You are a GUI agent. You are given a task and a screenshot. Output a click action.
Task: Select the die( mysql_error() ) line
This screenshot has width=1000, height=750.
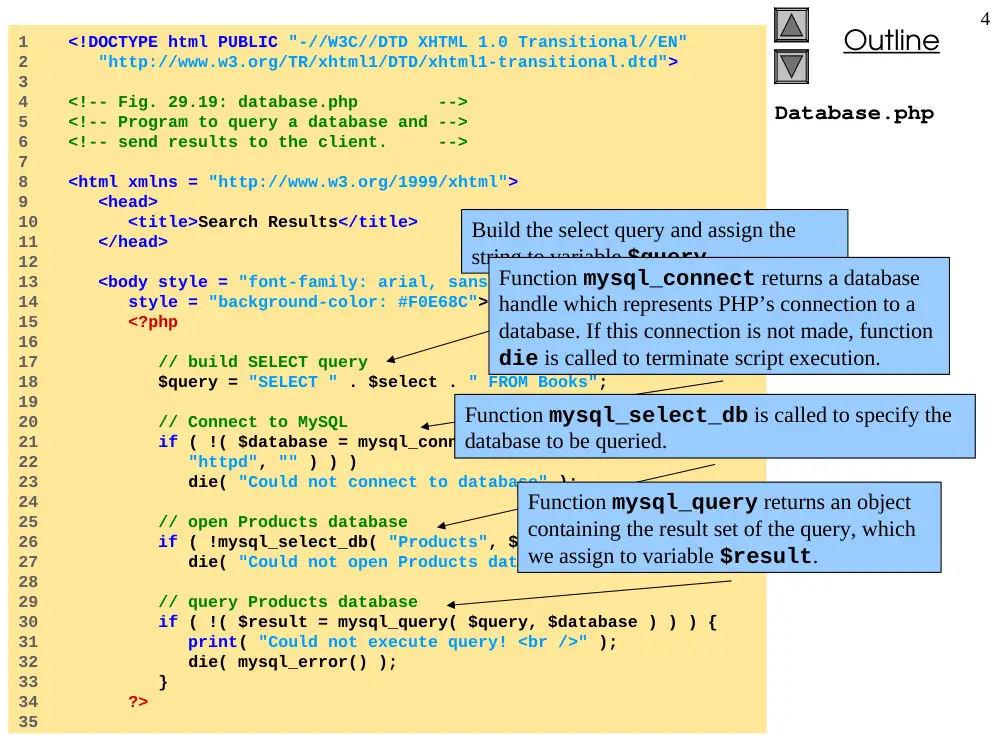(293, 662)
